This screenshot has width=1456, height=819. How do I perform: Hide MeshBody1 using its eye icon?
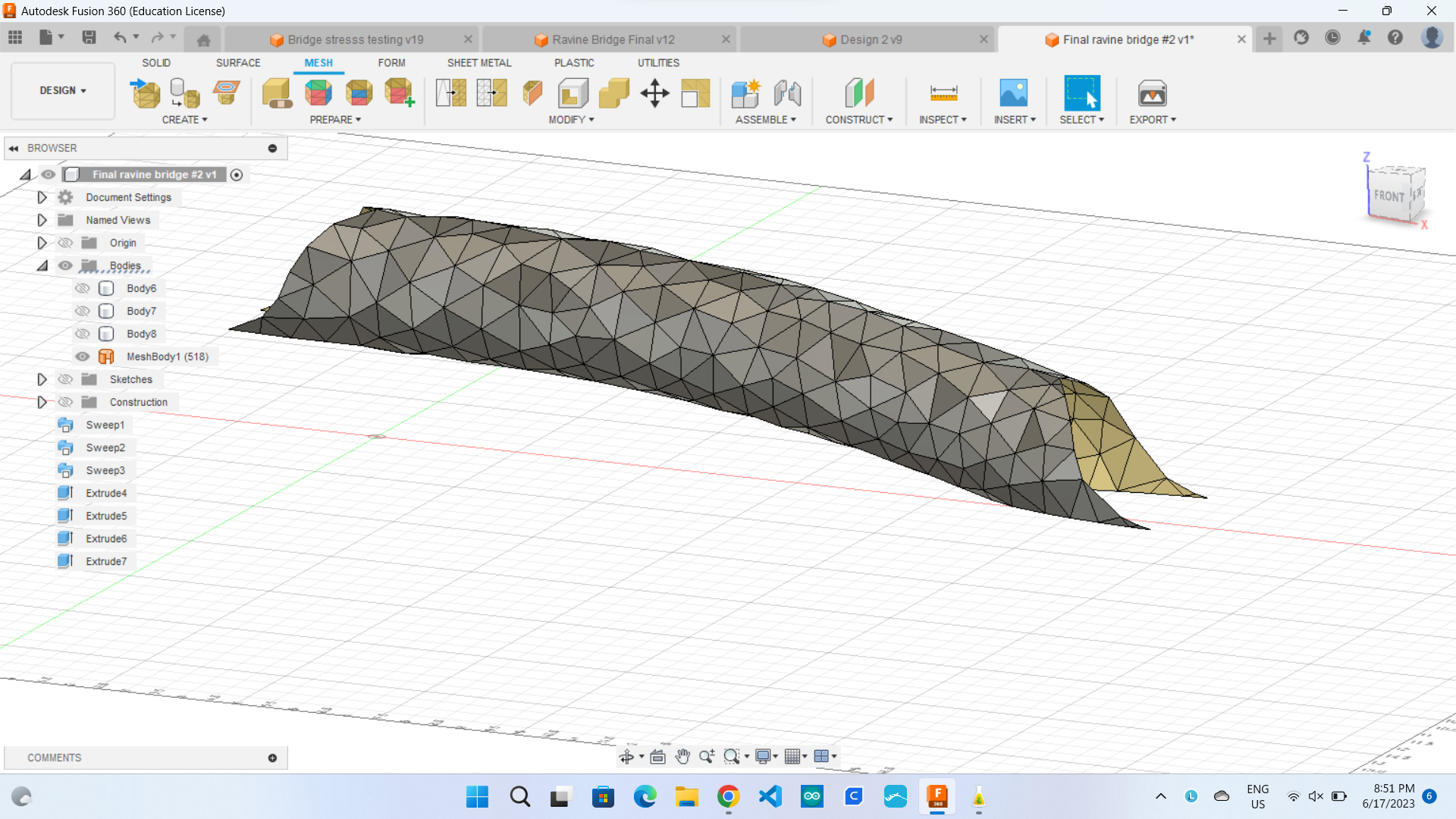point(82,356)
